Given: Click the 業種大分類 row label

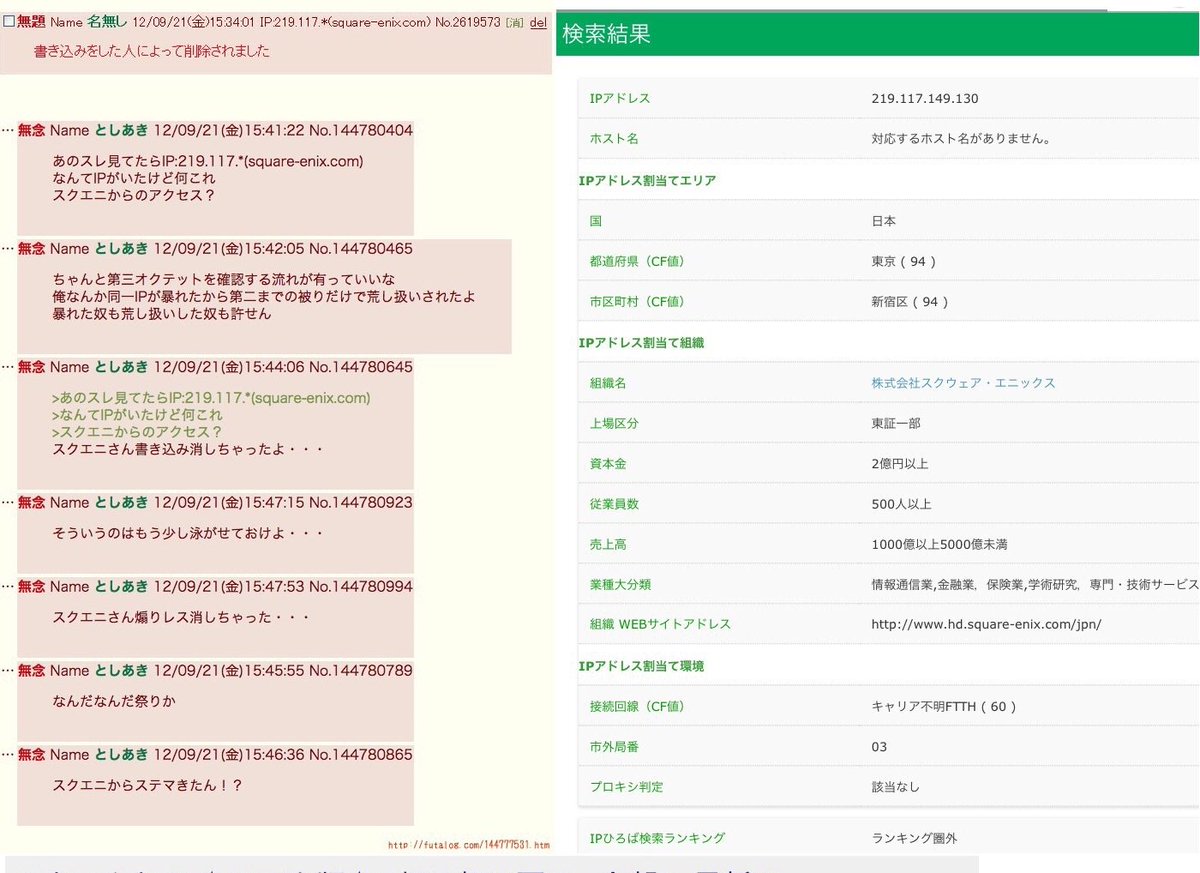Looking at the screenshot, I should (x=620, y=584).
